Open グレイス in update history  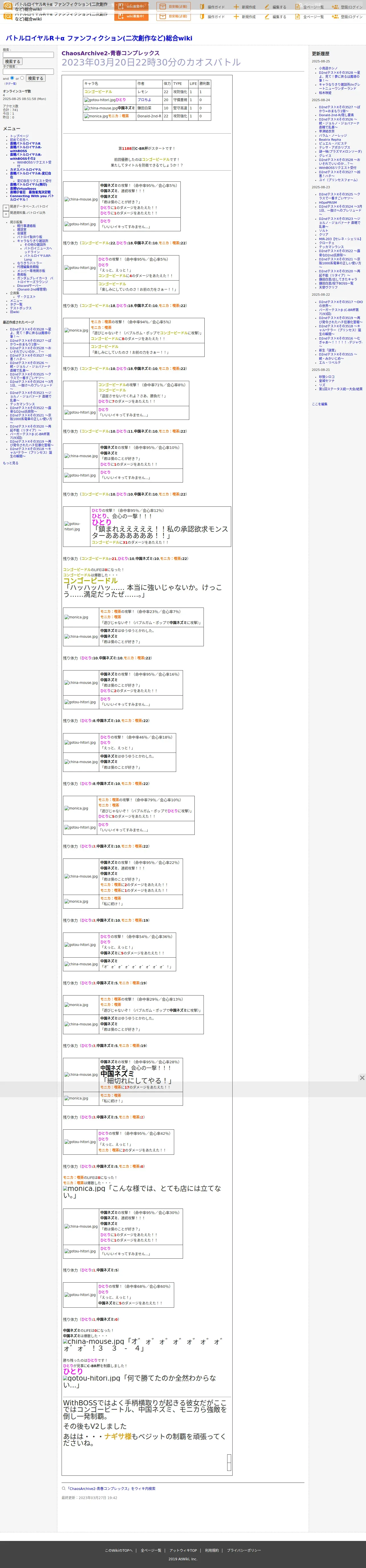(x=325, y=156)
